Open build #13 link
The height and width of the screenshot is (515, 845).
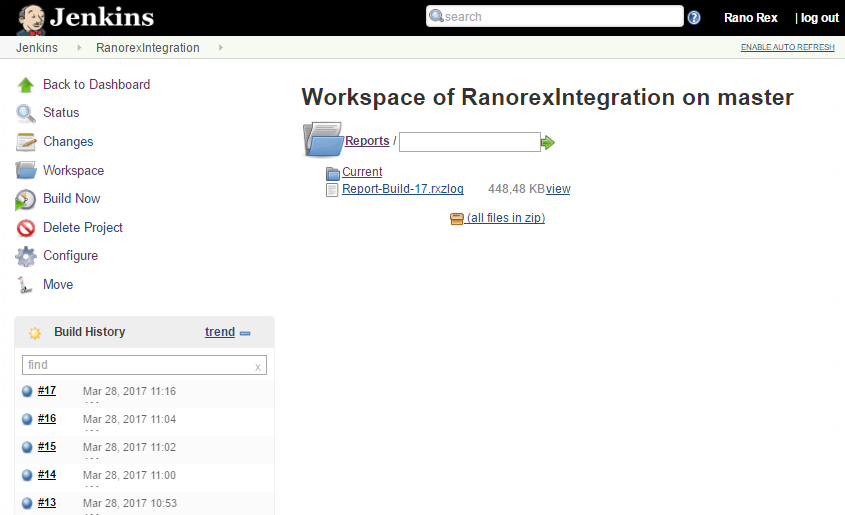point(47,503)
